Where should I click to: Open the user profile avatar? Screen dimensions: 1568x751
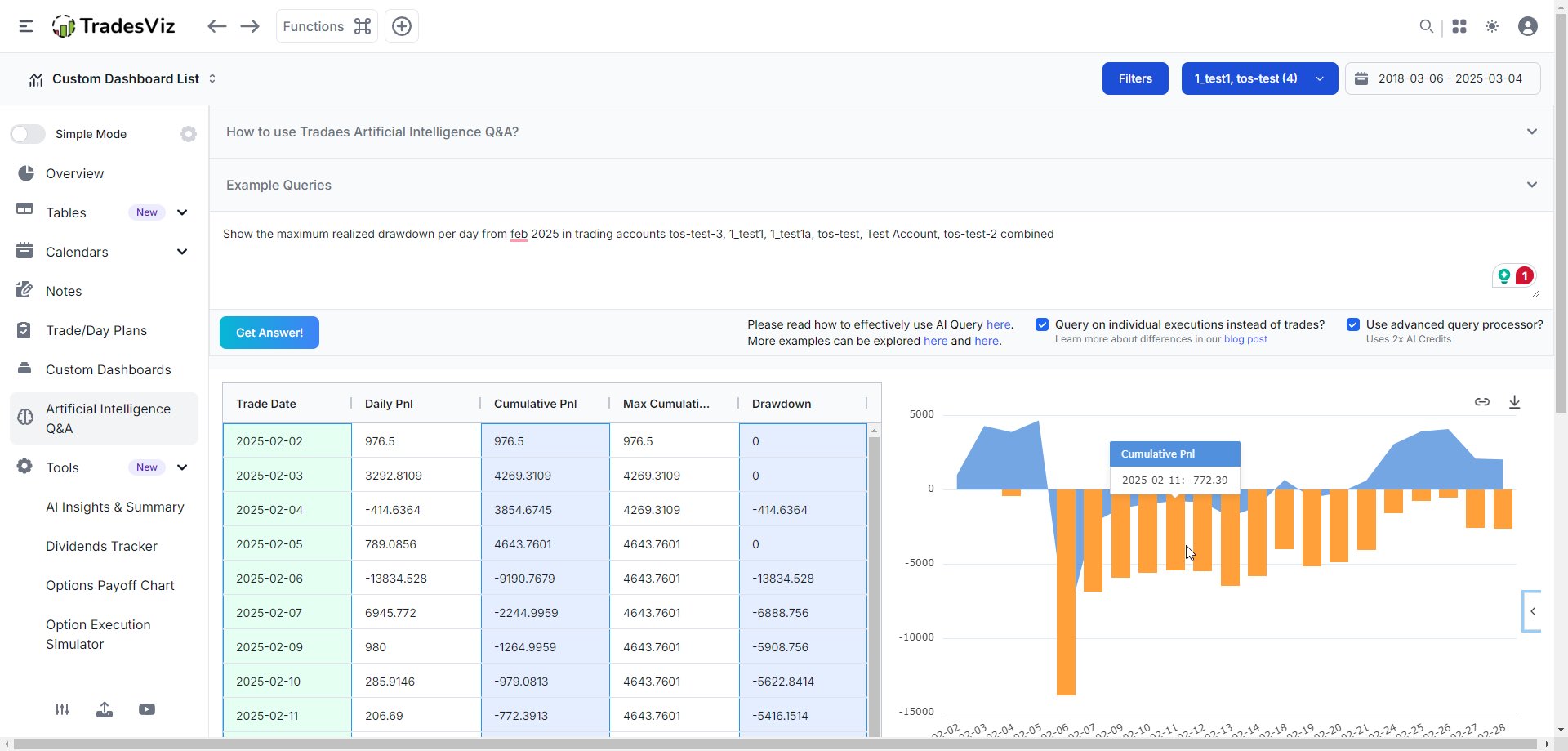coord(1528,26)
